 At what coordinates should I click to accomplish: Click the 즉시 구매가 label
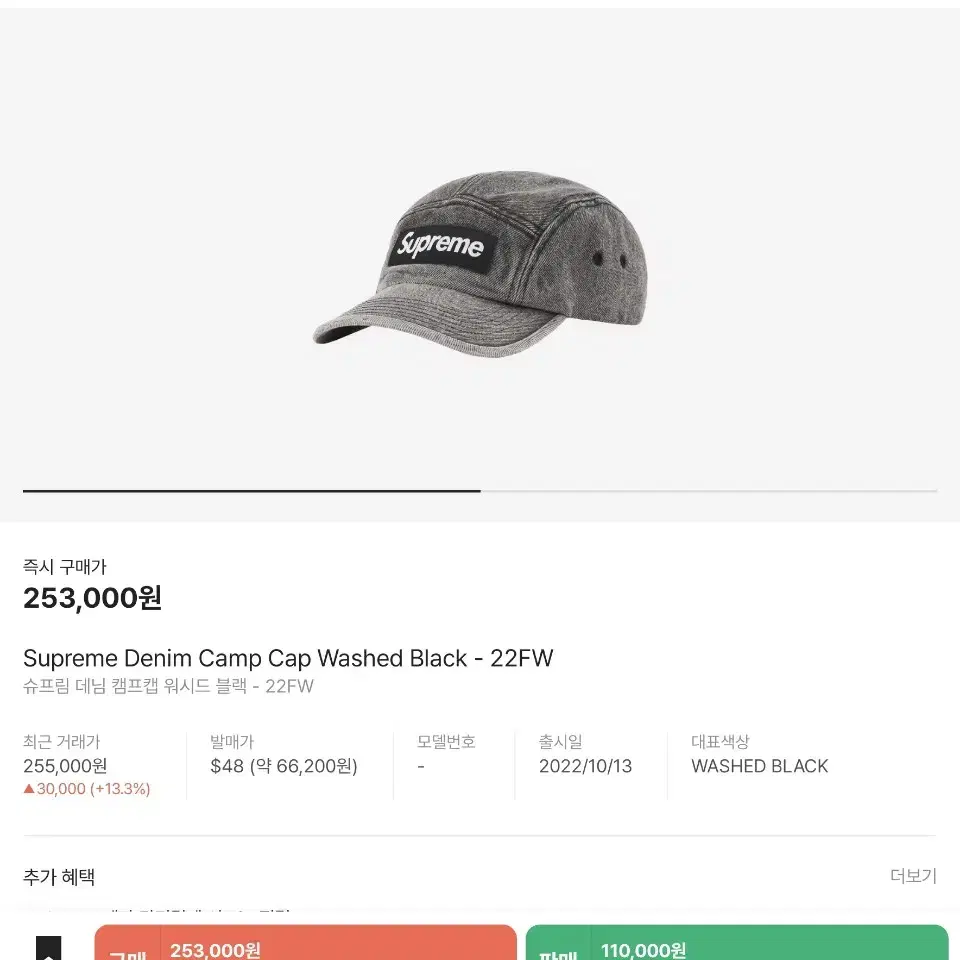(x=65, y=567)
